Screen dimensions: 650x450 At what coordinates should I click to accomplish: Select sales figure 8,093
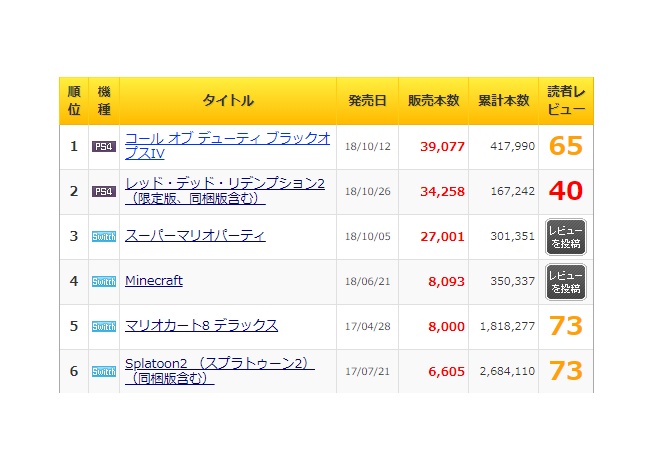click(x=446, y=282)
